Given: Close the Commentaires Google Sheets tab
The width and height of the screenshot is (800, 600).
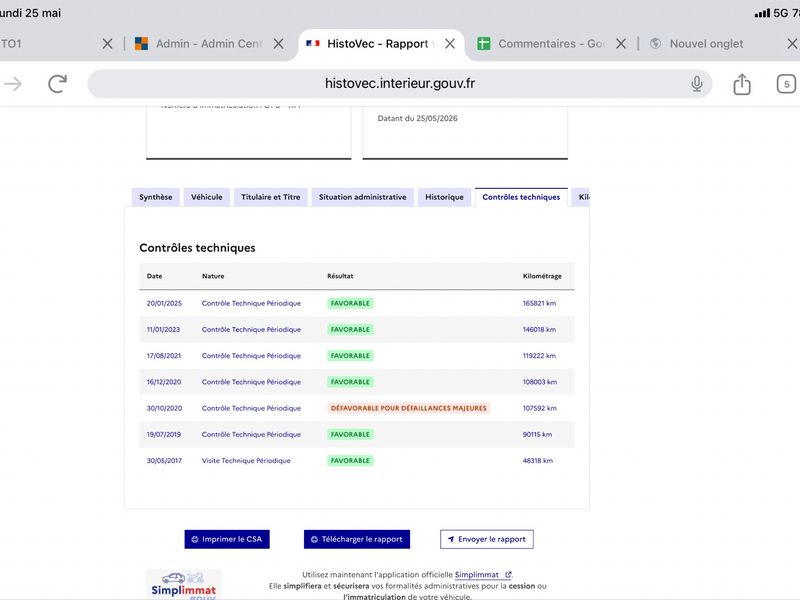Looking at the screenshot, I should tap(620, 44).
